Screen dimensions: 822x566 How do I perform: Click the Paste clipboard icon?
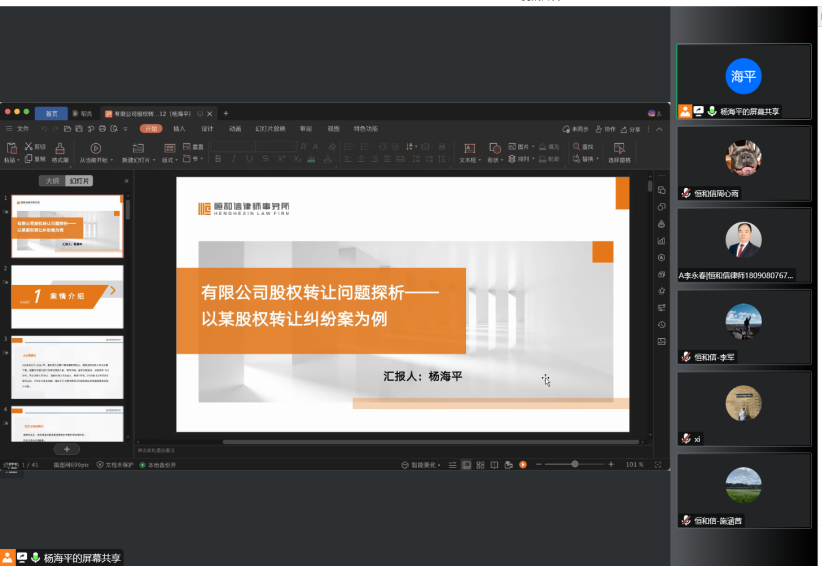point(12,148)
